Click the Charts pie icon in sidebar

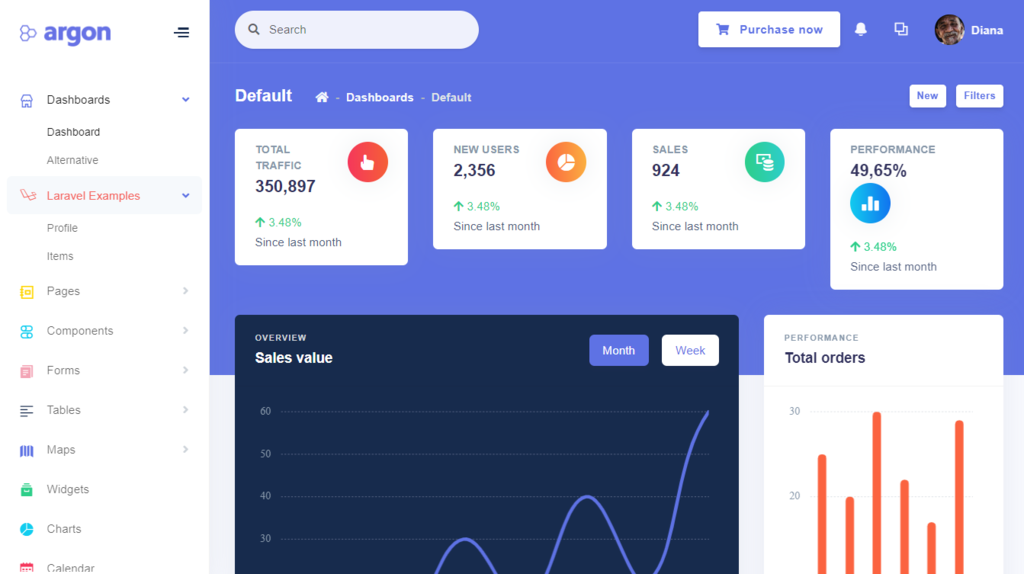[x=26, y=529]
